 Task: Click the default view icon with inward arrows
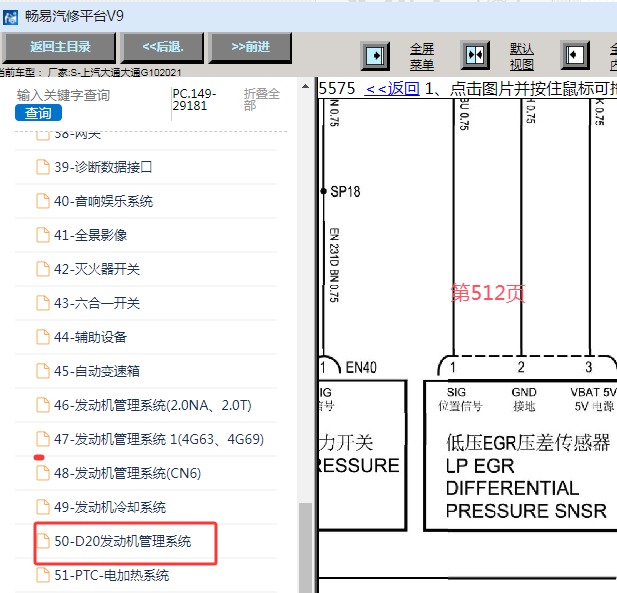(475, 55)
